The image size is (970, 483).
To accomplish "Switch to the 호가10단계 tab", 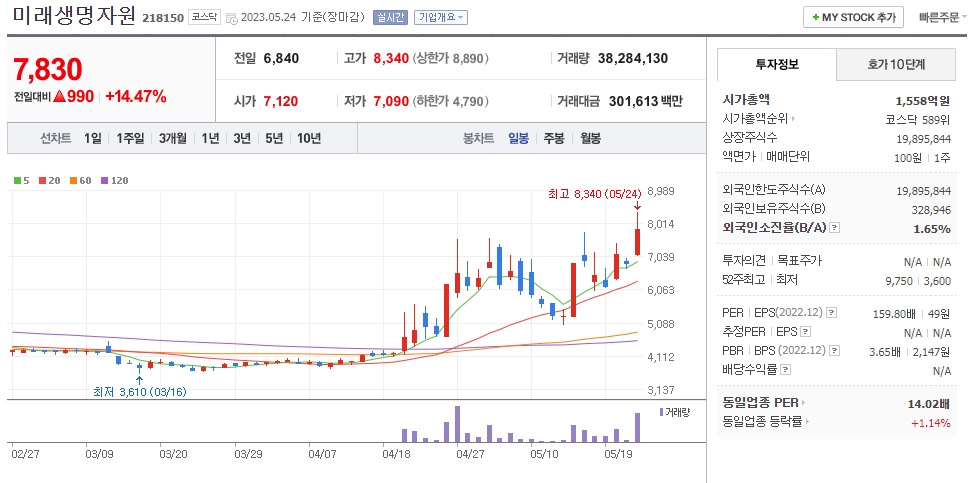I will (896, 64).
